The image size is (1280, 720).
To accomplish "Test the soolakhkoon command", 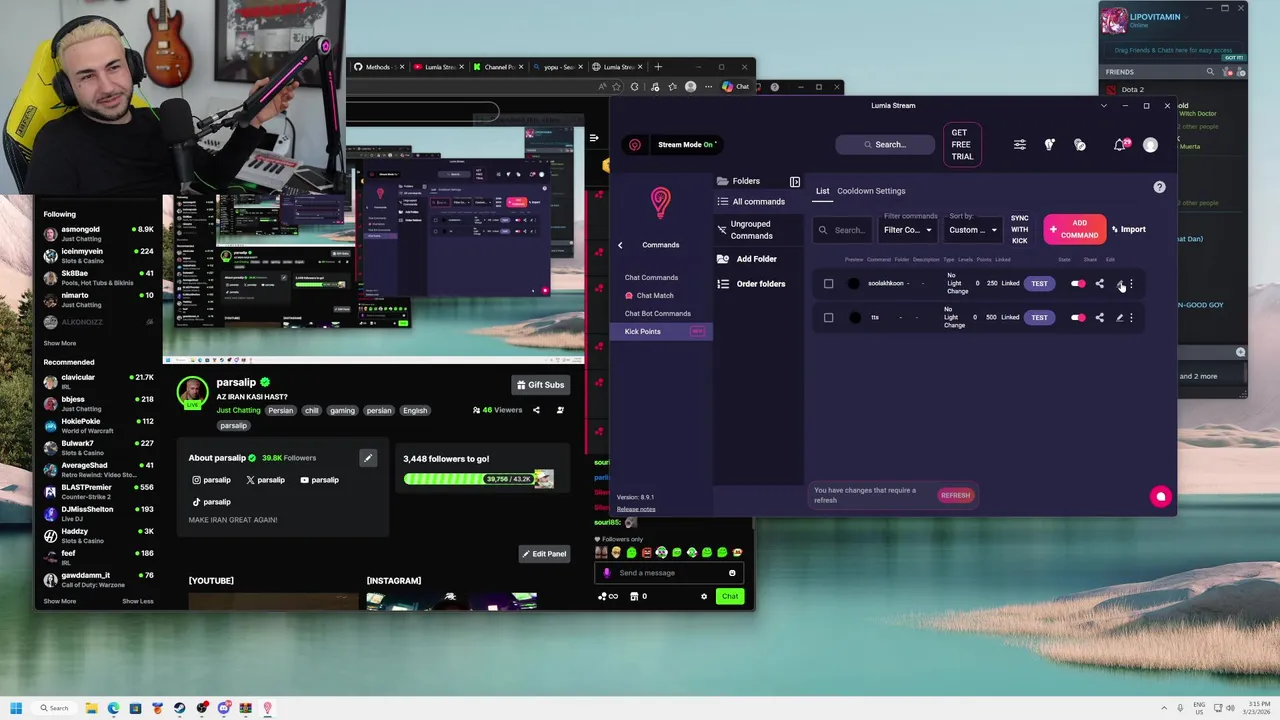I will click(x=1039, y=284).
